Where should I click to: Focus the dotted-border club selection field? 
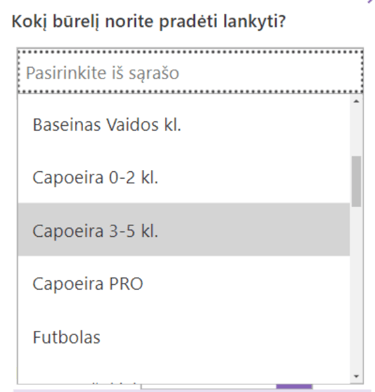click(x=190, y=71)
